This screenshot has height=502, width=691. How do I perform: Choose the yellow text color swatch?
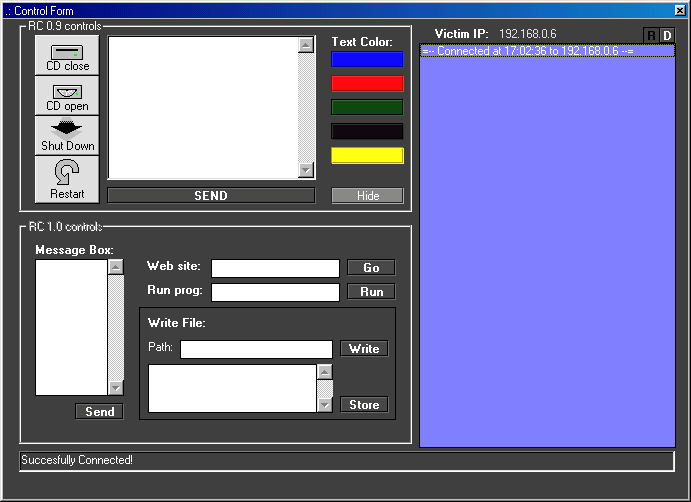point(367,156)
